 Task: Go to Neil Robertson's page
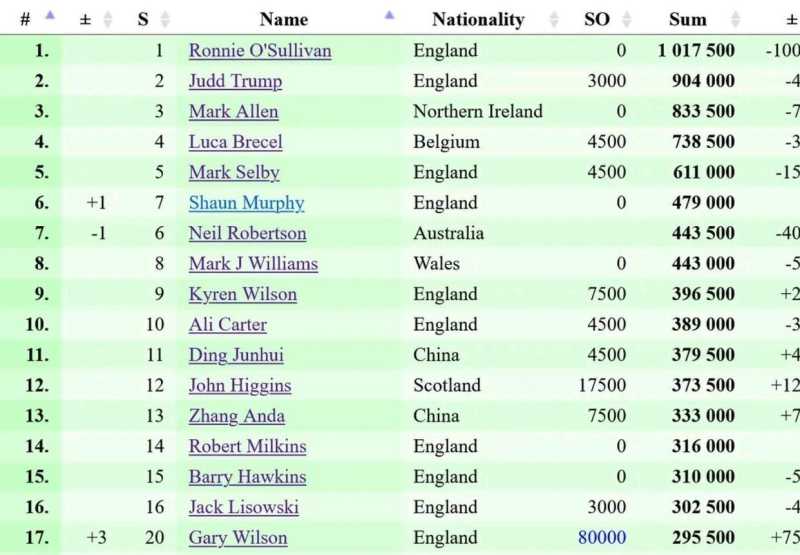pyautogui.click(x=247, y=233)
